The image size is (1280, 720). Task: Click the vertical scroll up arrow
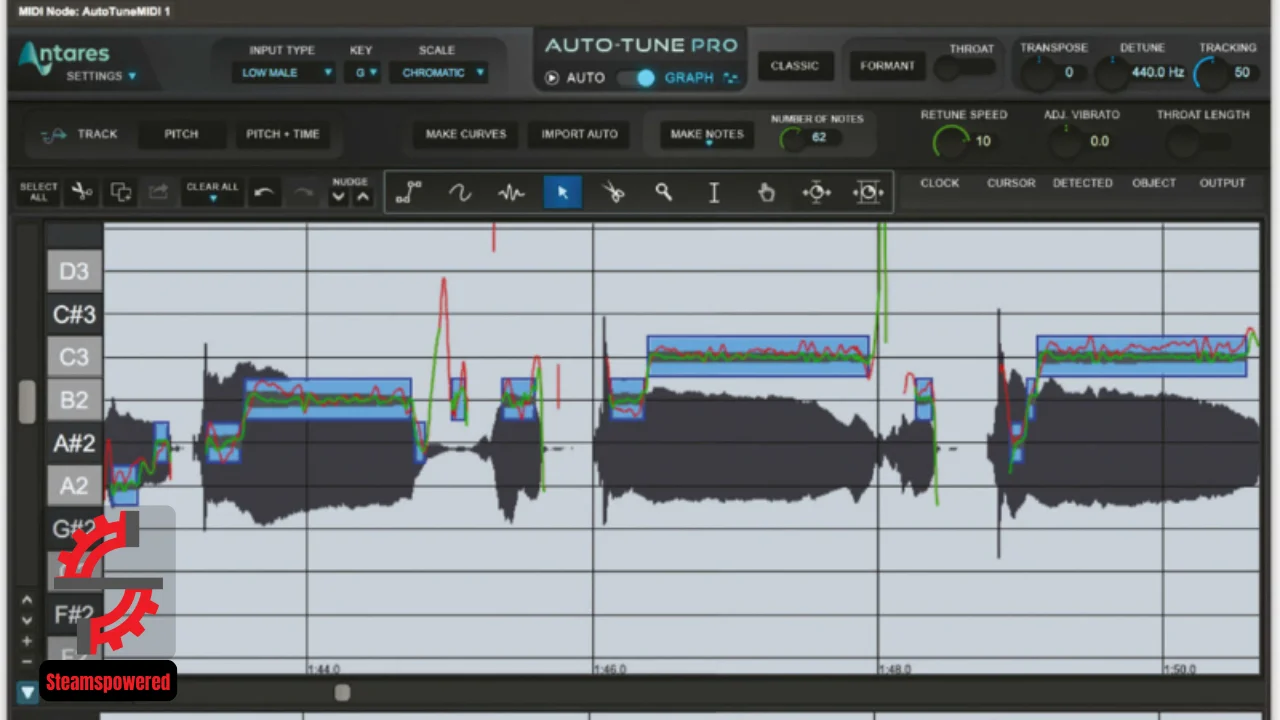point(26,601)
